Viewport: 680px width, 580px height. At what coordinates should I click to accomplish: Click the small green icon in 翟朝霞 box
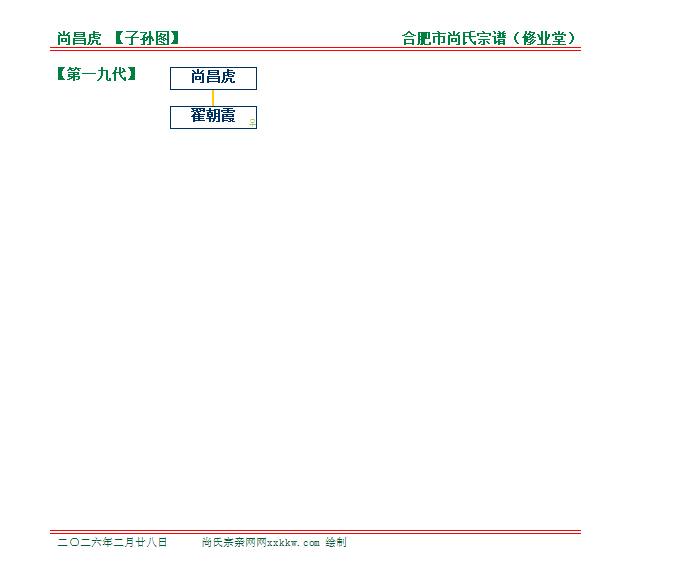252,122
